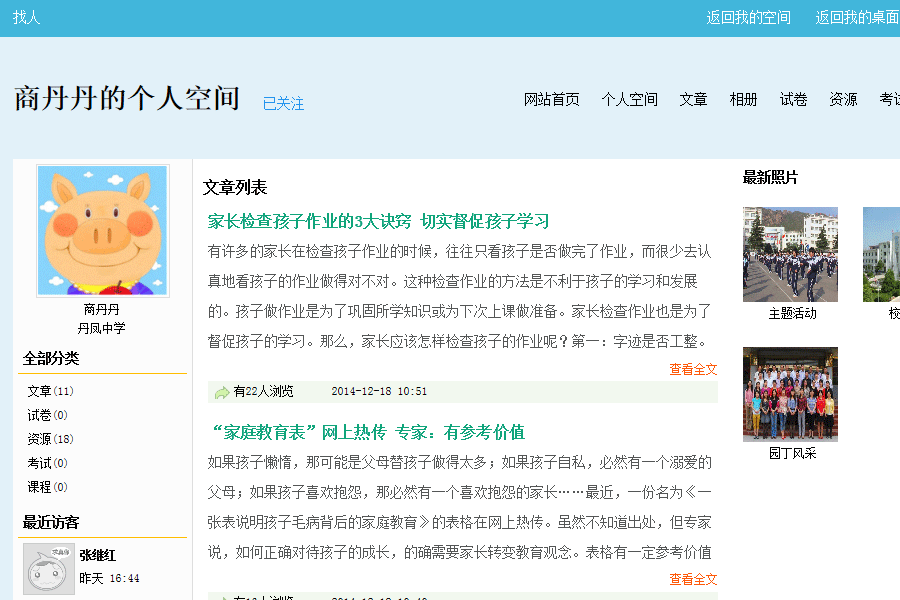Open the 家庭教育表 article title link

point(368,432)
